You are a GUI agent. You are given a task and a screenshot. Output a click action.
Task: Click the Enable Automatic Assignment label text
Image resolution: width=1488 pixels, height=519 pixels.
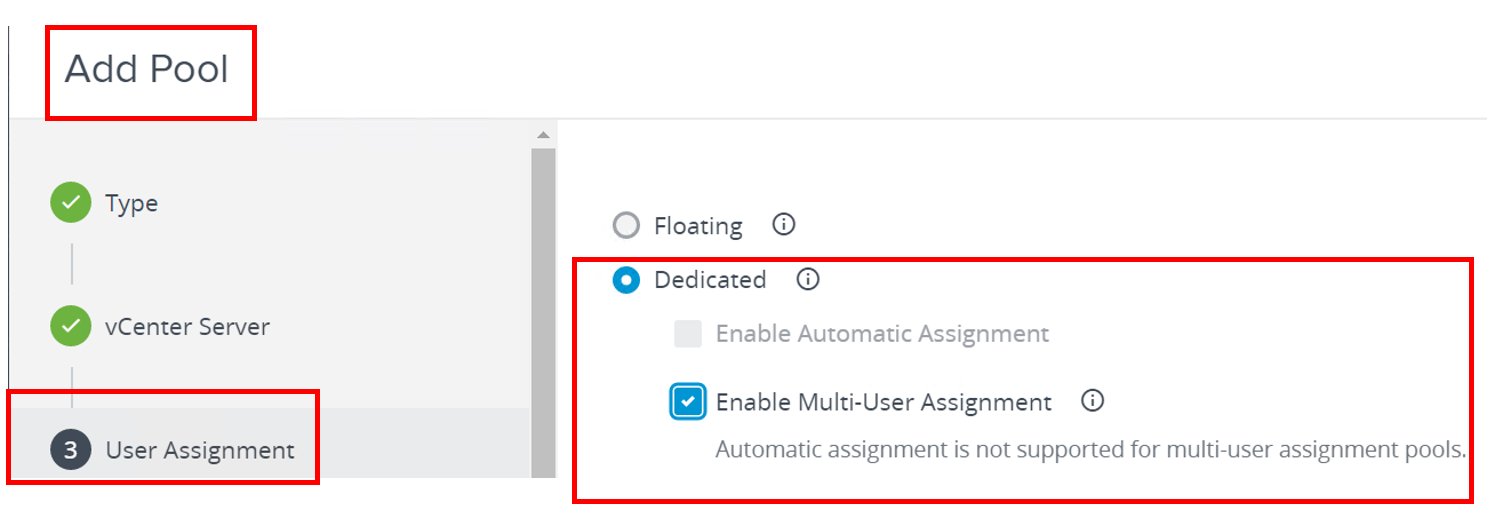(882, 334)
